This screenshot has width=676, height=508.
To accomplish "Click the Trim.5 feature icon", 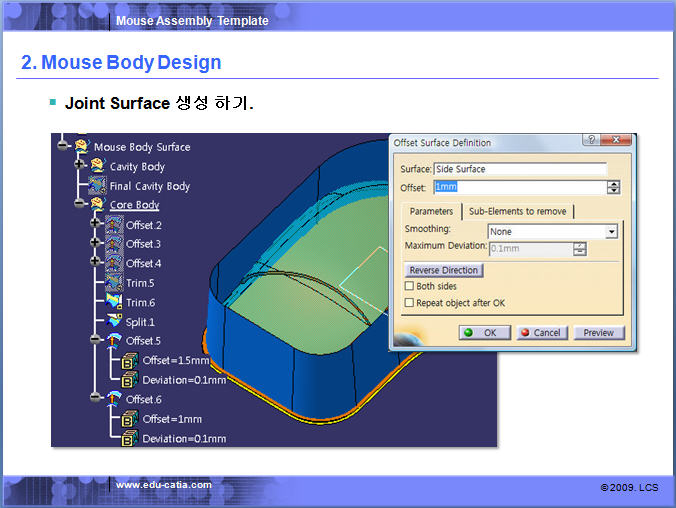I will [113, 283].
